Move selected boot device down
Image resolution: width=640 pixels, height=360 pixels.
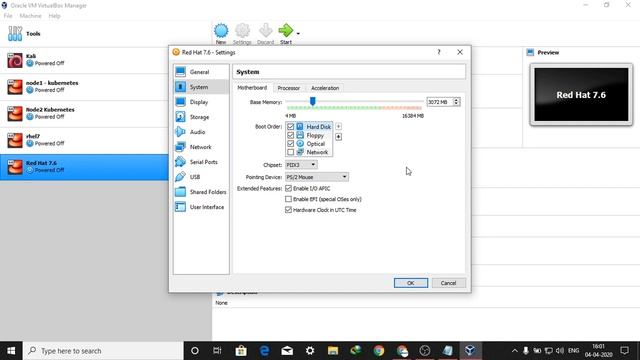pos(338,137)
